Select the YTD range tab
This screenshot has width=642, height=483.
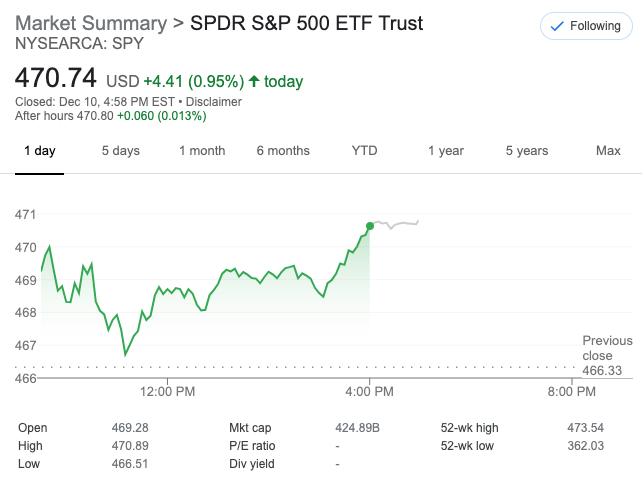point(364,151)
